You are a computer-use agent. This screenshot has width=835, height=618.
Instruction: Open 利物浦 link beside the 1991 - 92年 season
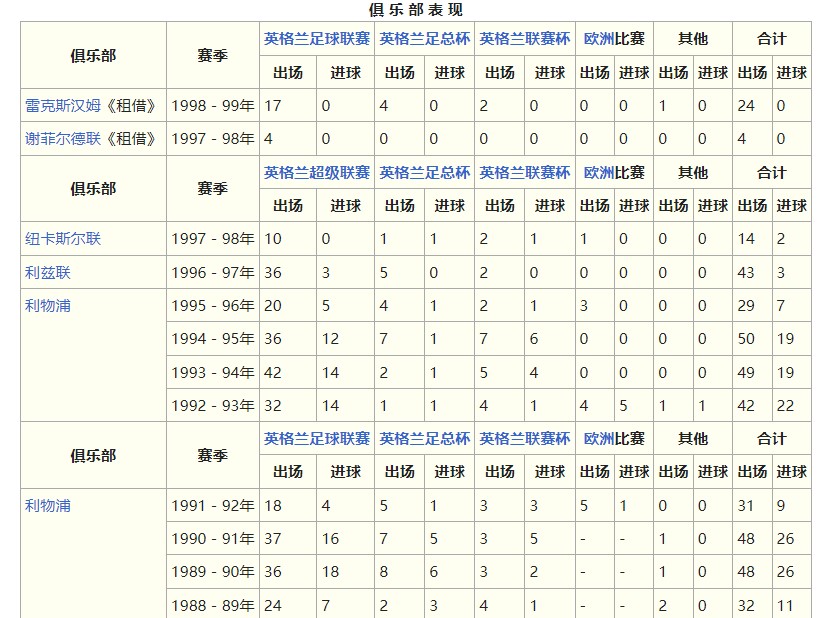click(x=48, y=506)
